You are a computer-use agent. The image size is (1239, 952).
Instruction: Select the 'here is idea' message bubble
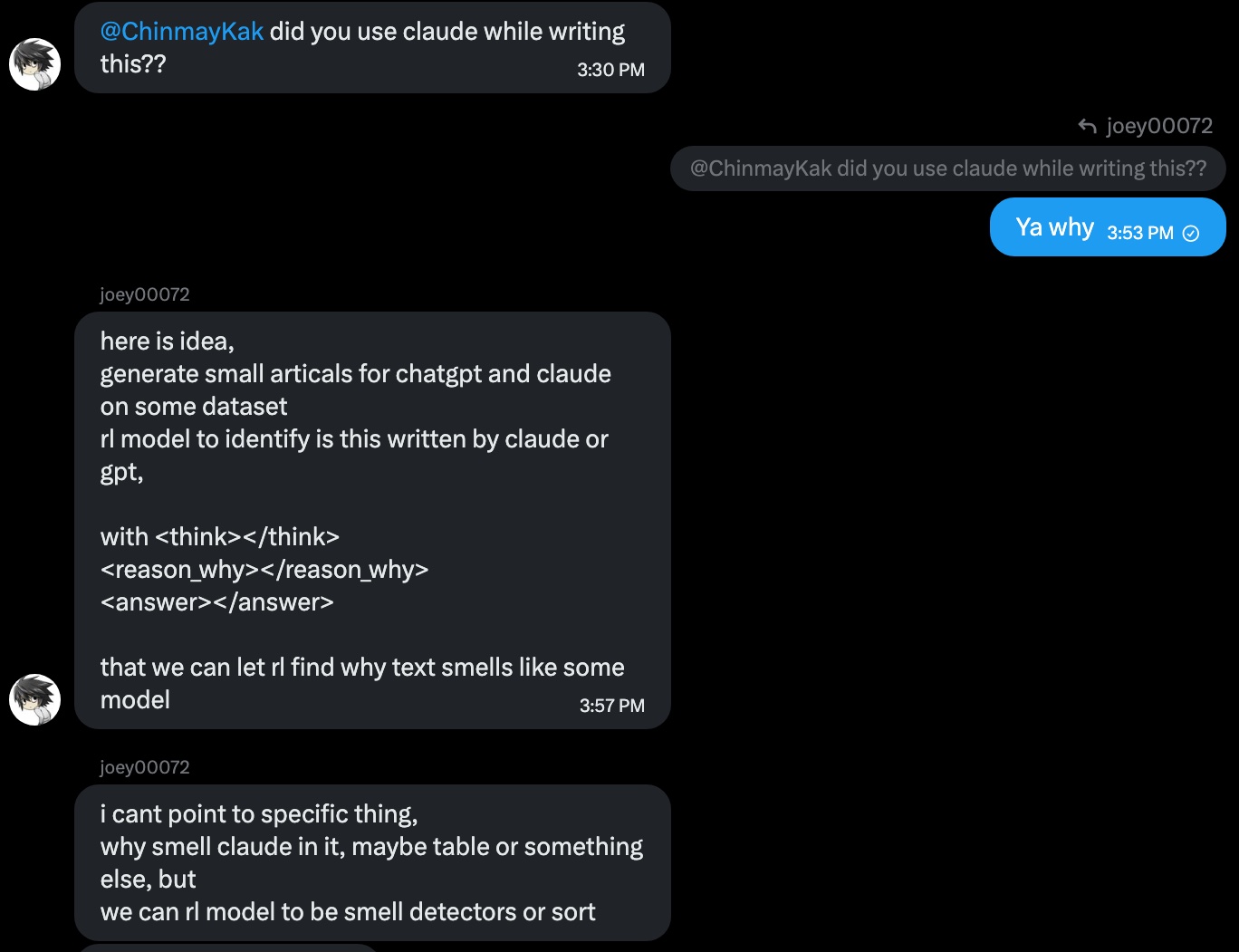[372, 521]
